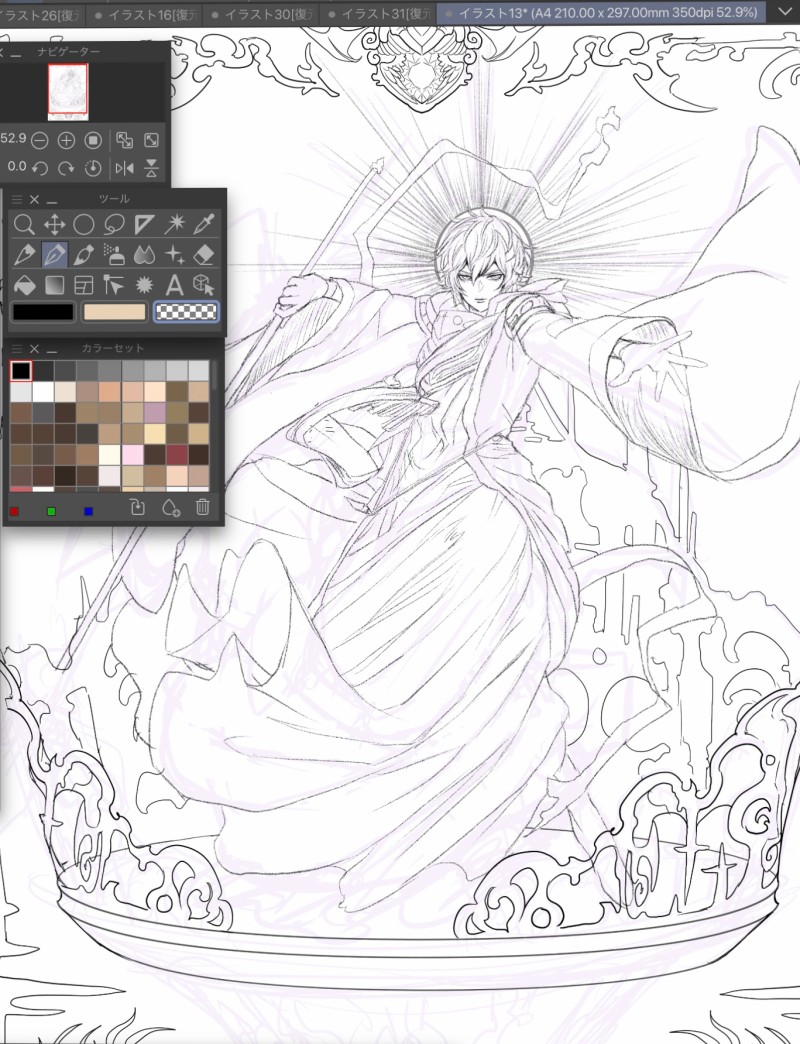Select the Figure burst shape tool

144,286
